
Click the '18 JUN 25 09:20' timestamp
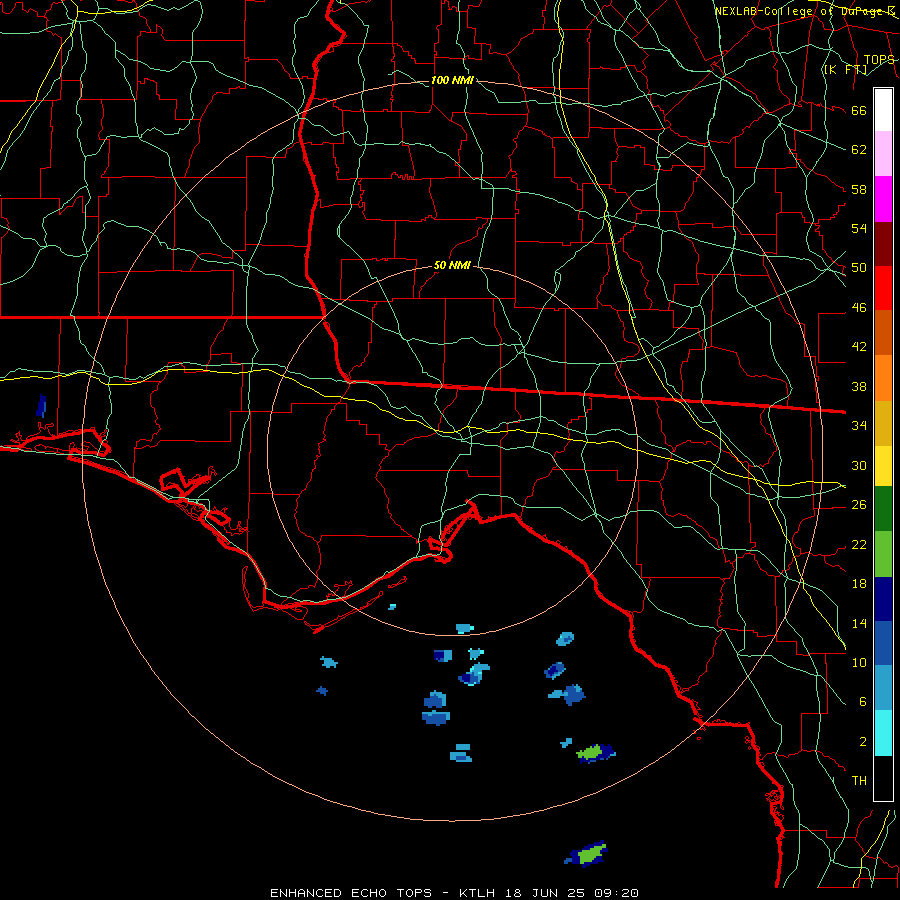[572, 893]
